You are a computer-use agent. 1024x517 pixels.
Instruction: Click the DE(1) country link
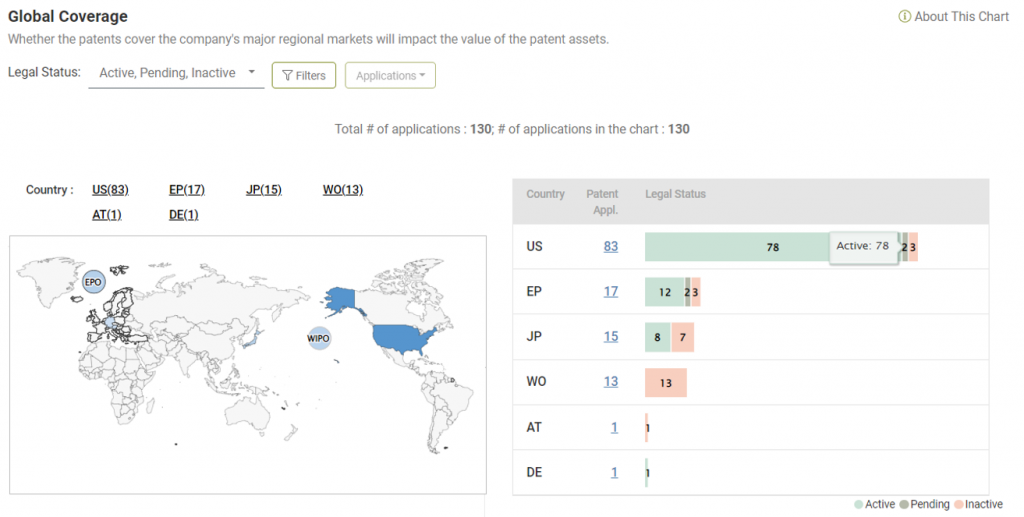coord(184,215)
